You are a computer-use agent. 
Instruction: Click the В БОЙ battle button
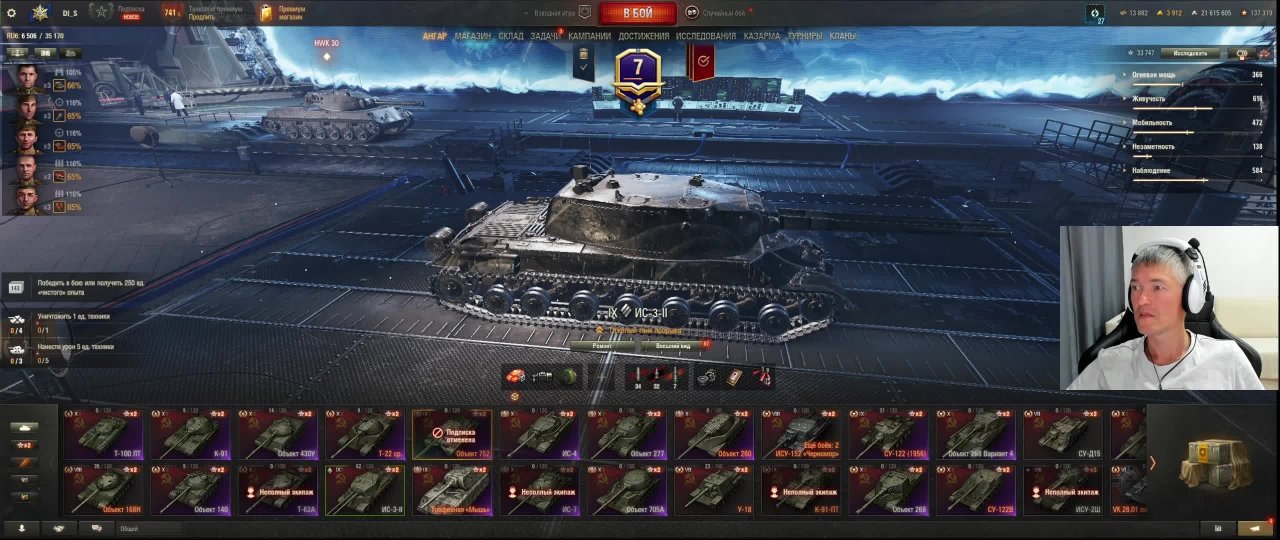click(638, 13)
